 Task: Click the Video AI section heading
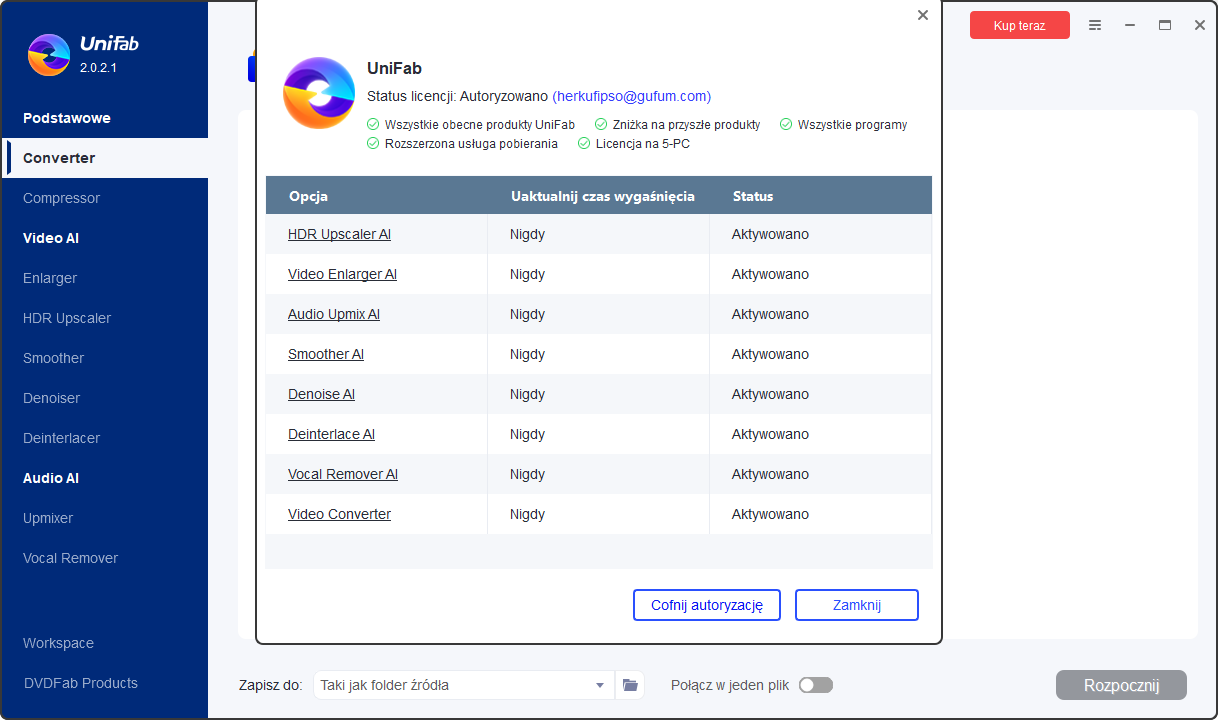[x=51, y=238]
